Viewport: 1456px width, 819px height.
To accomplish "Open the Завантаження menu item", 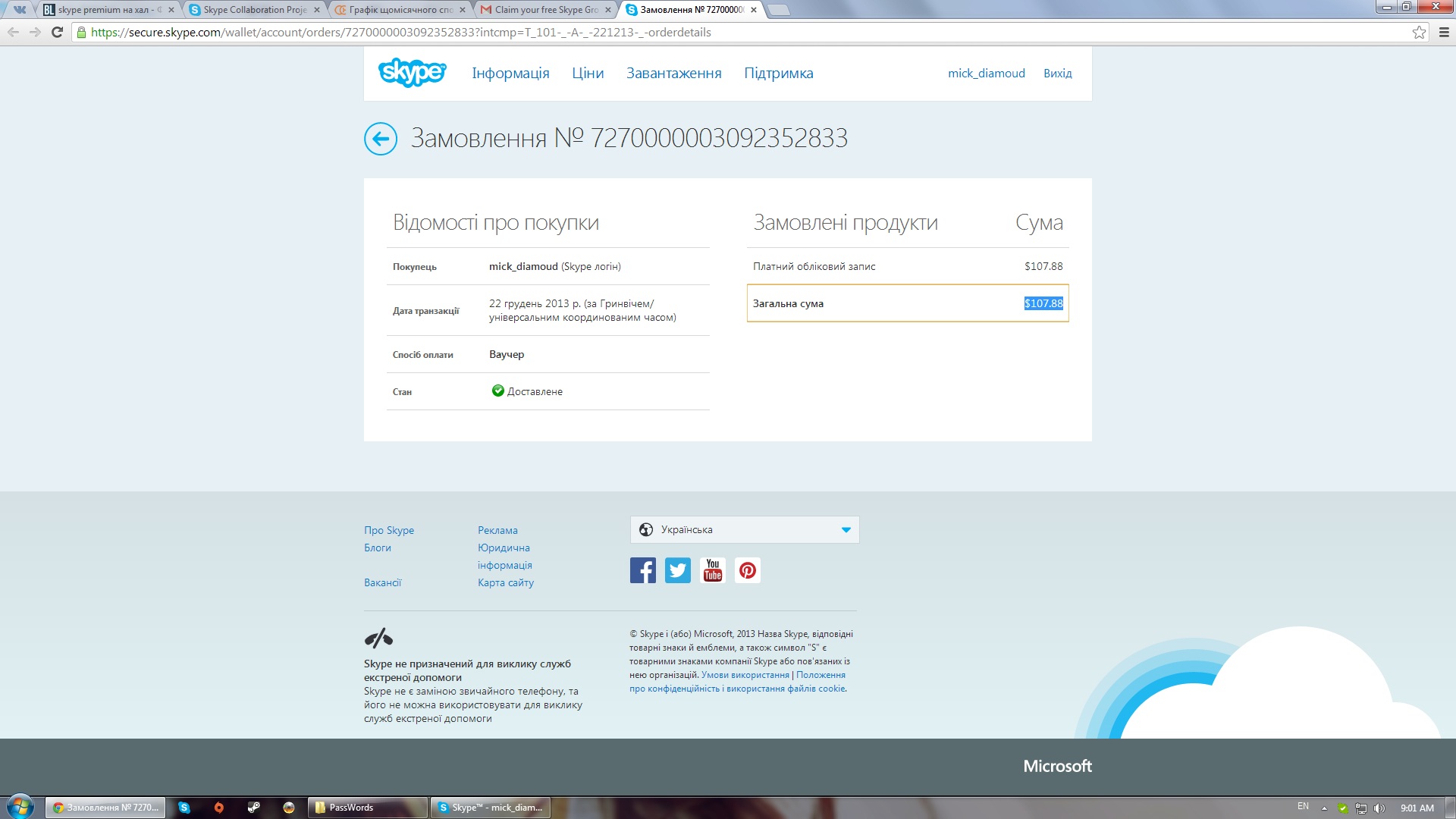I will [673, 73].
